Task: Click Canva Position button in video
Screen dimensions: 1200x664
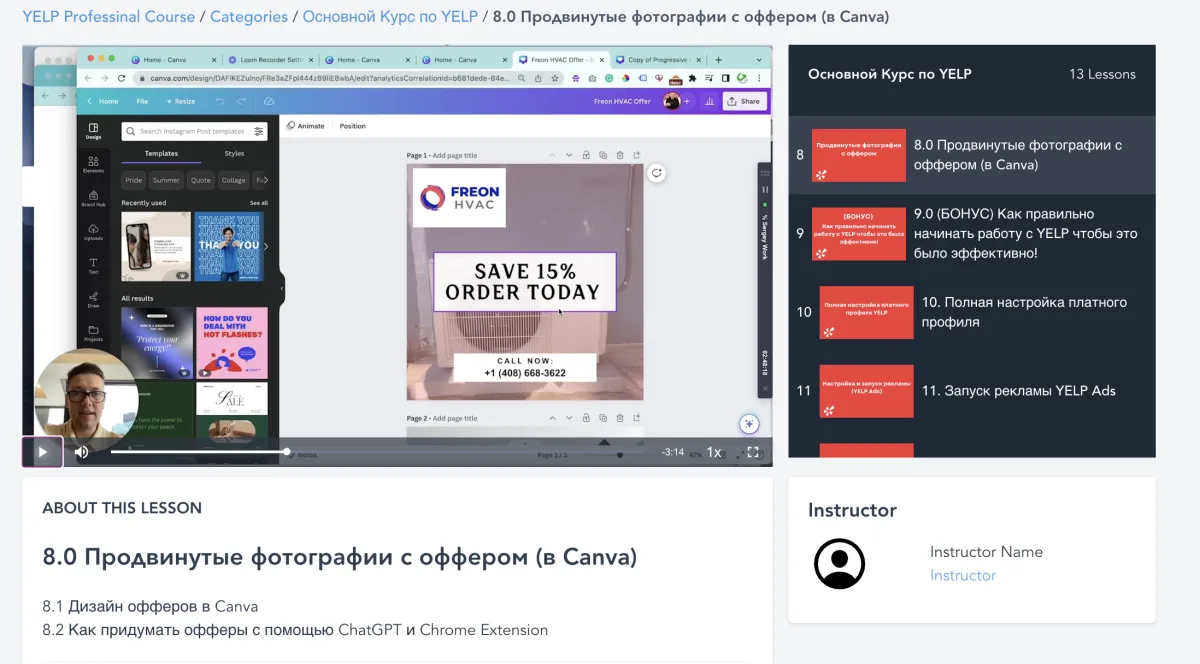Action: click(x=352, y=126)
